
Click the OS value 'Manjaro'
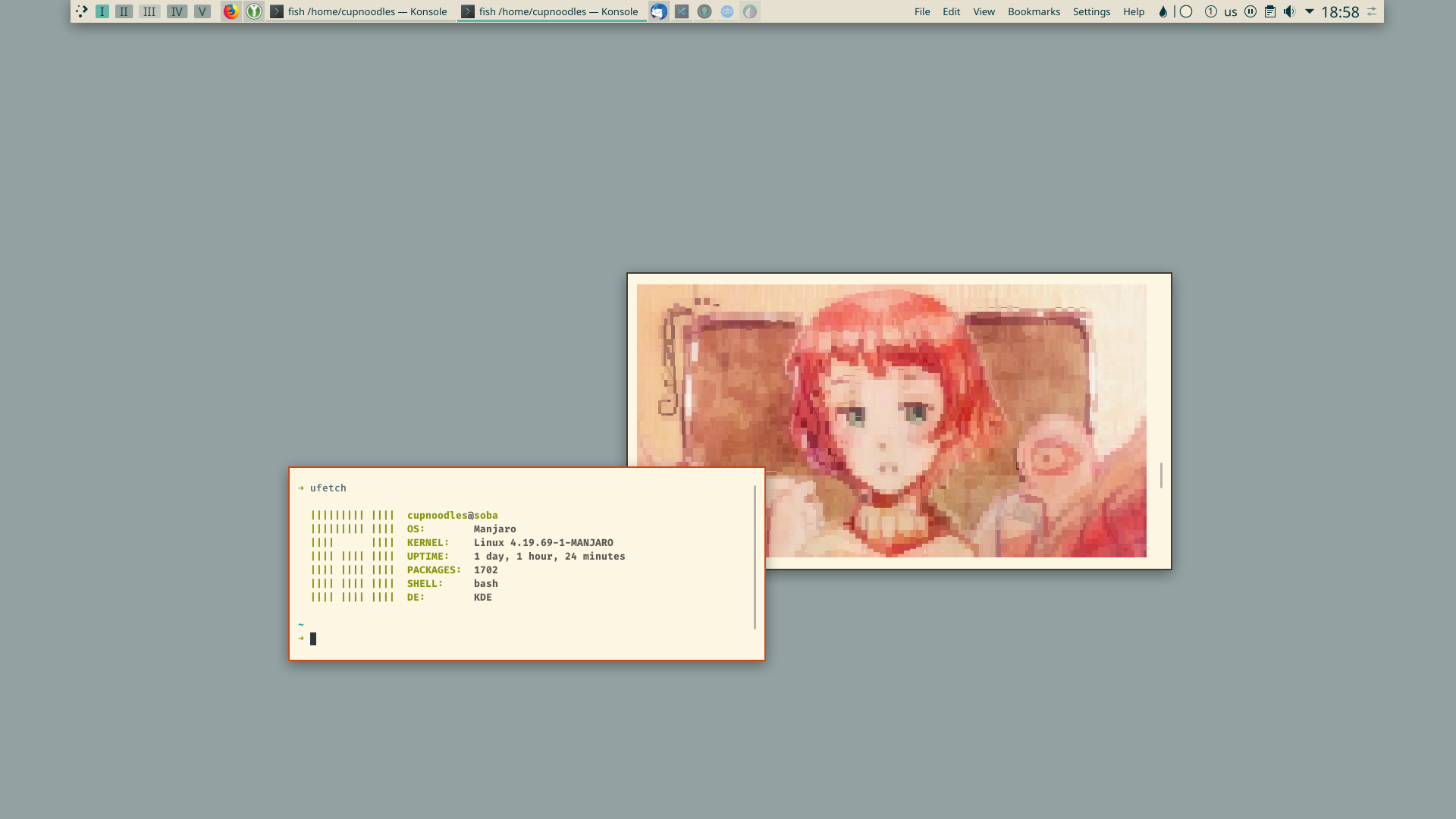coord(494,529)
